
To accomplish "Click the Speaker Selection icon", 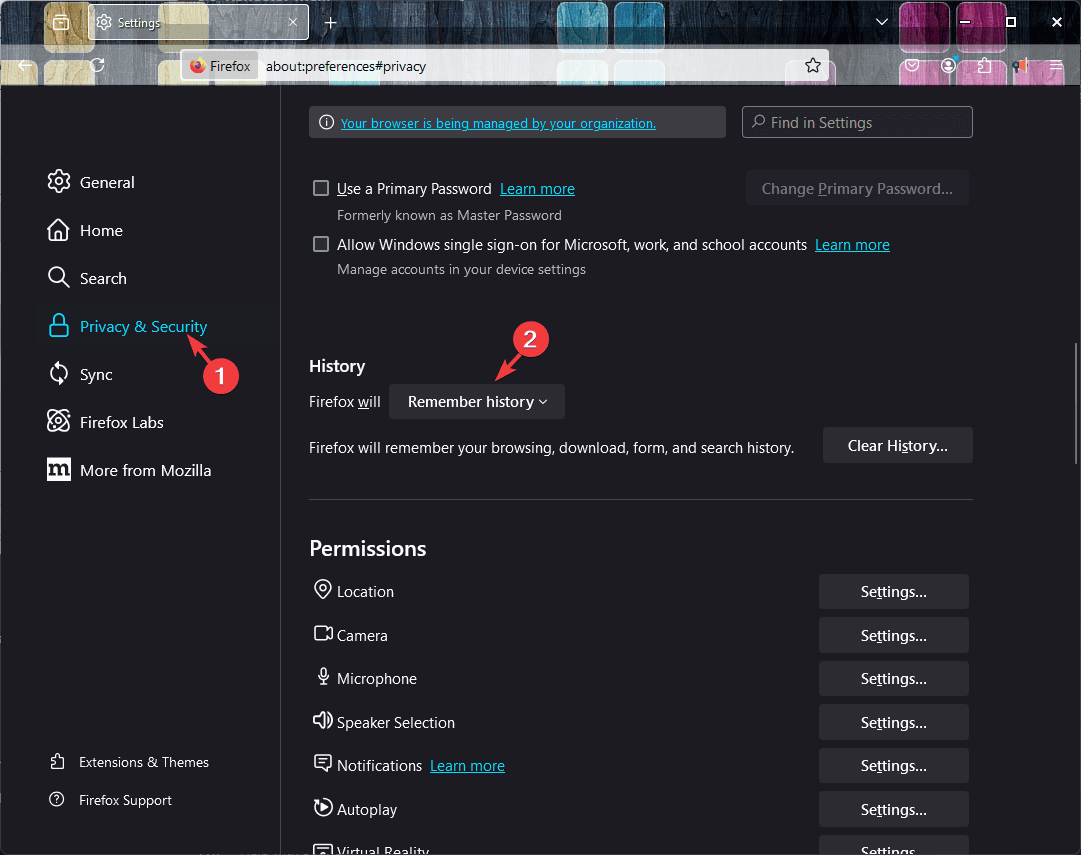I will (x=323, y=720).
